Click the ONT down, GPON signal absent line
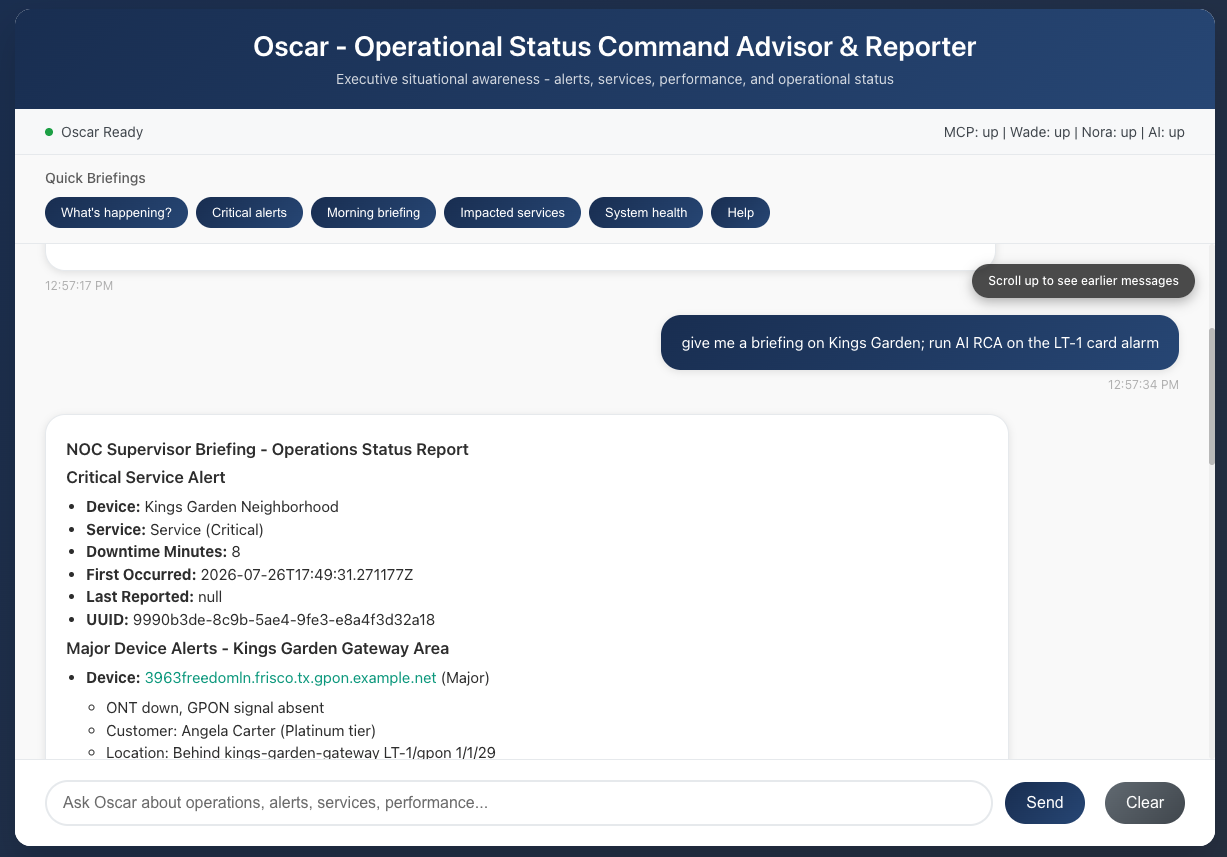 [x=215, y=708]
